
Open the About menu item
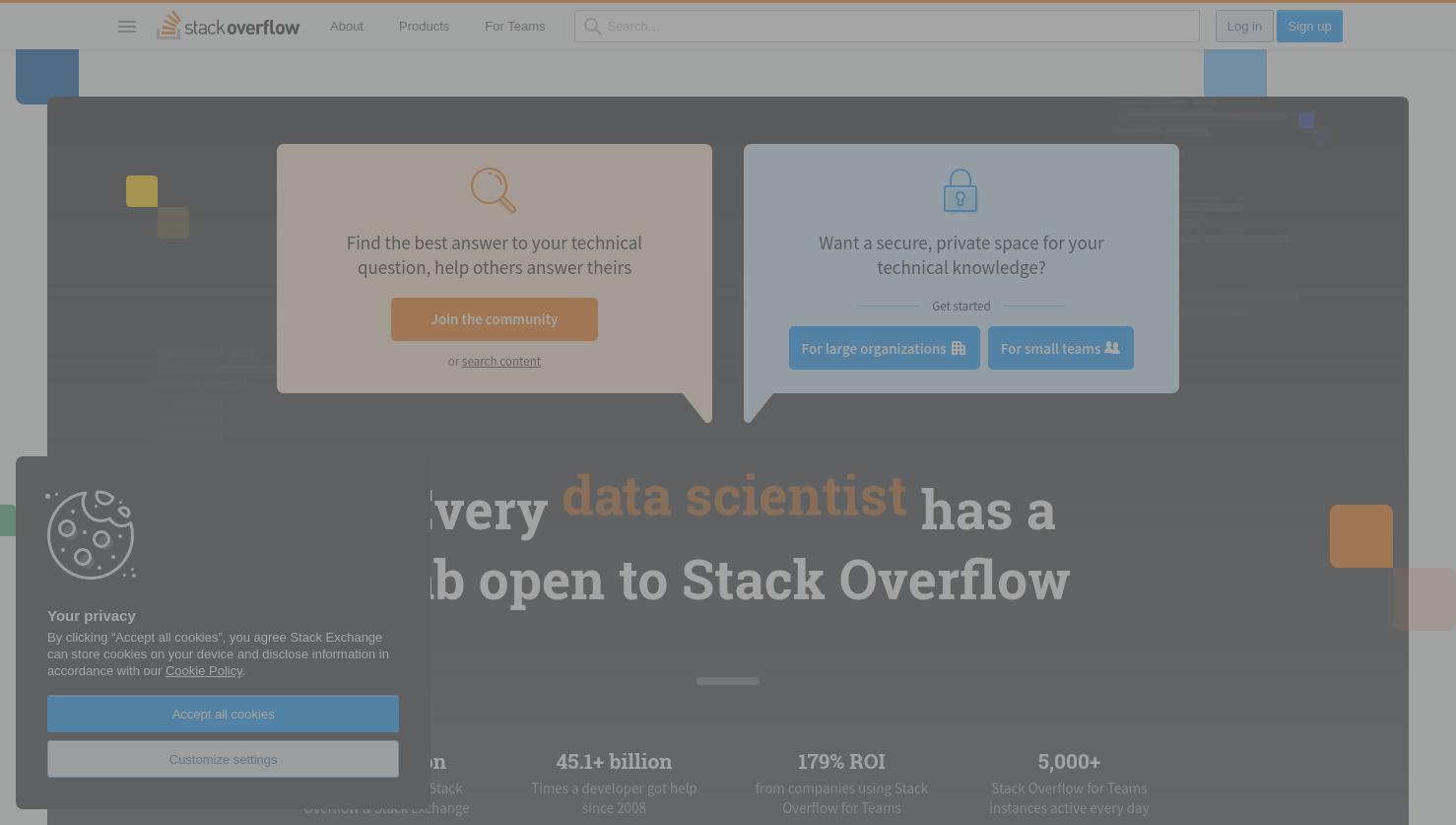click(347, 27)
